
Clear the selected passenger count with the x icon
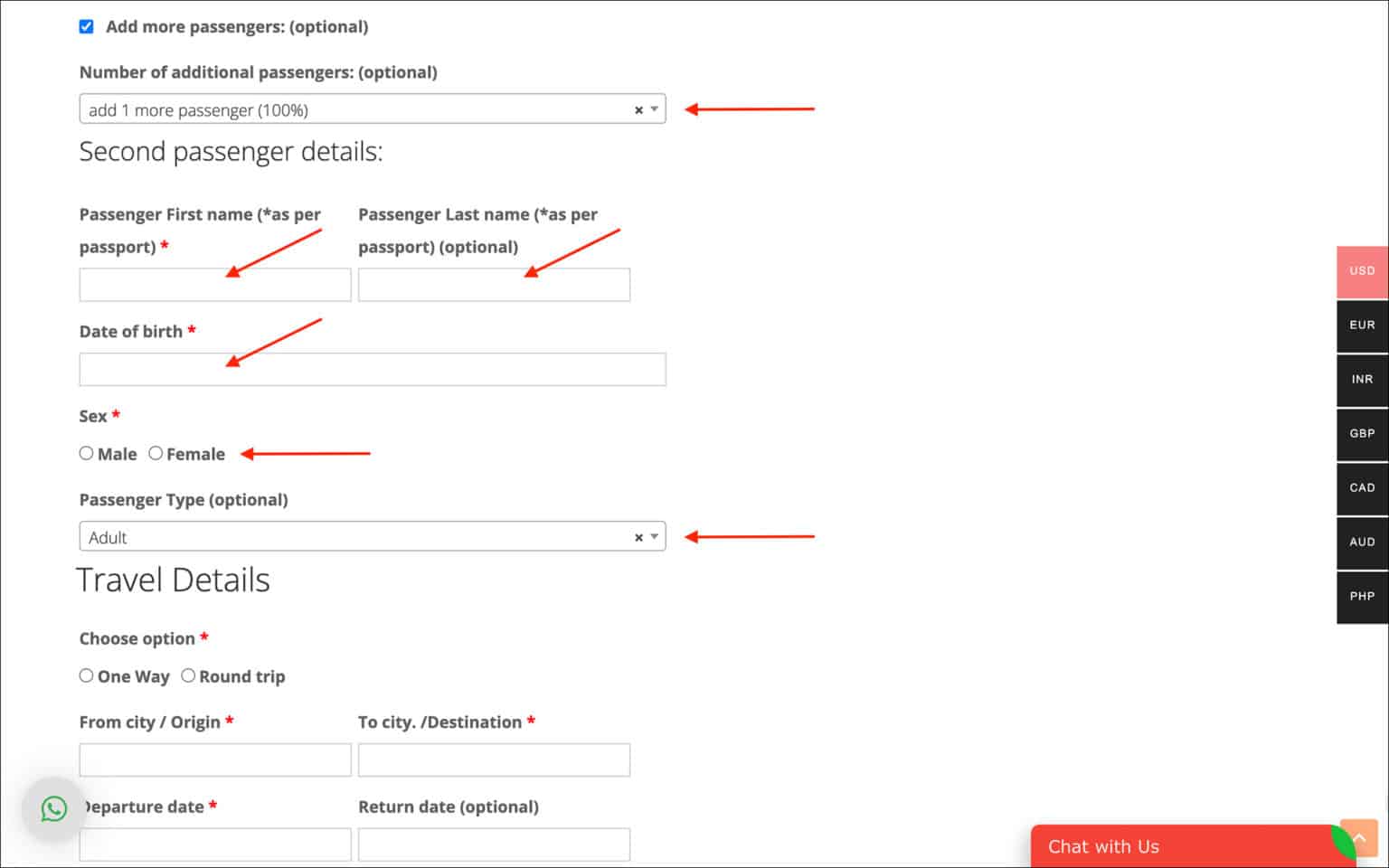[x=638, y=109]
